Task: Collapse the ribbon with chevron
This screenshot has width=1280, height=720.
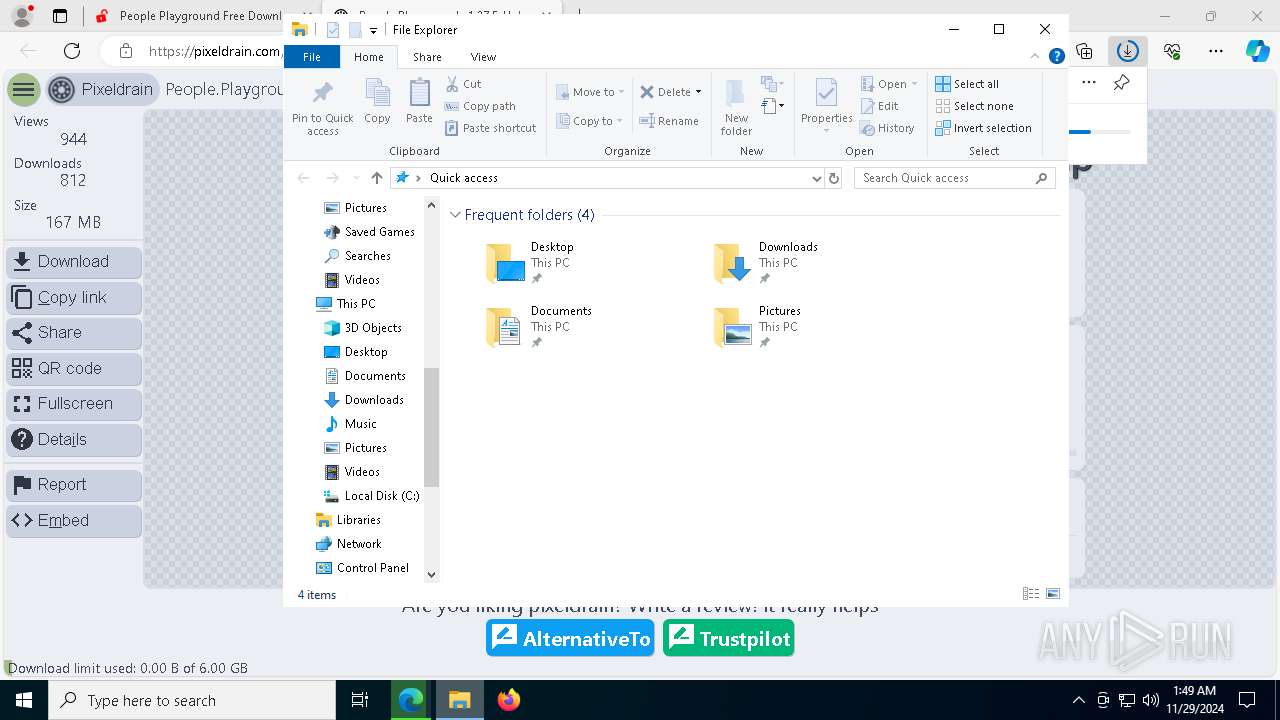Action: pyautogui.click(x=1036, y=57)
